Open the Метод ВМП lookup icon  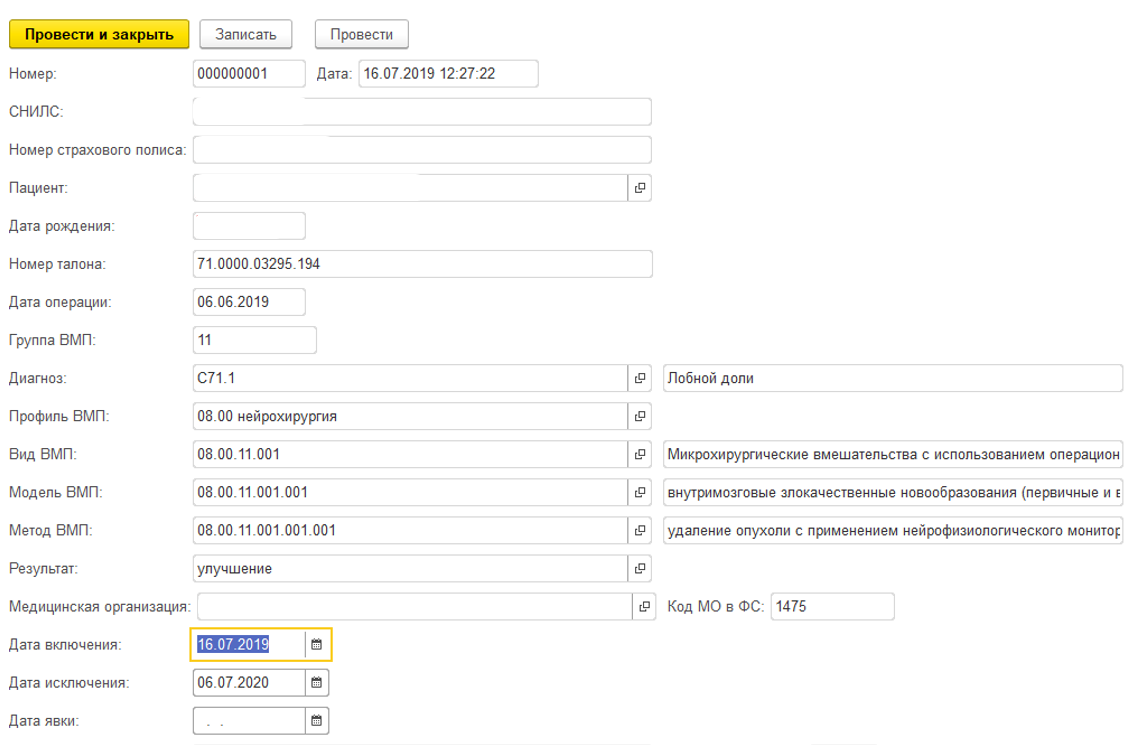point(640,530)
